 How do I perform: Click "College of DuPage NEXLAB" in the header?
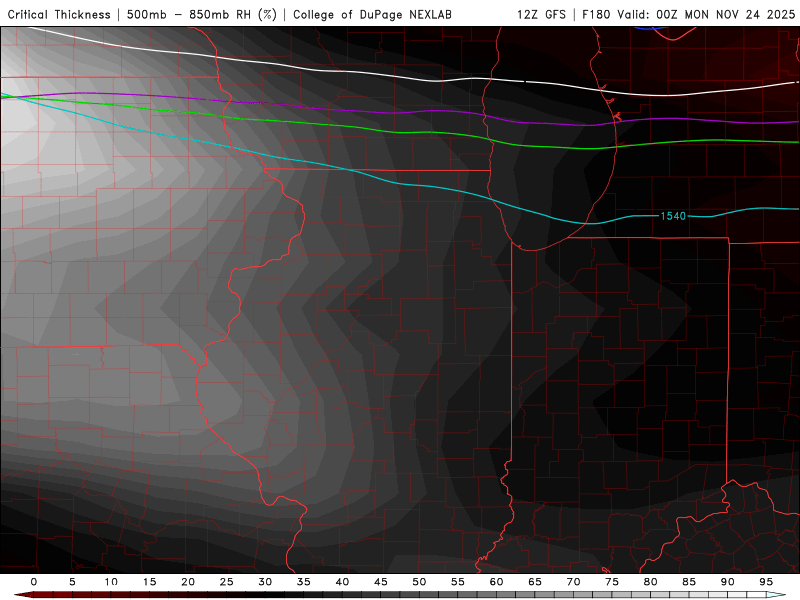click(x=372, y=14)
